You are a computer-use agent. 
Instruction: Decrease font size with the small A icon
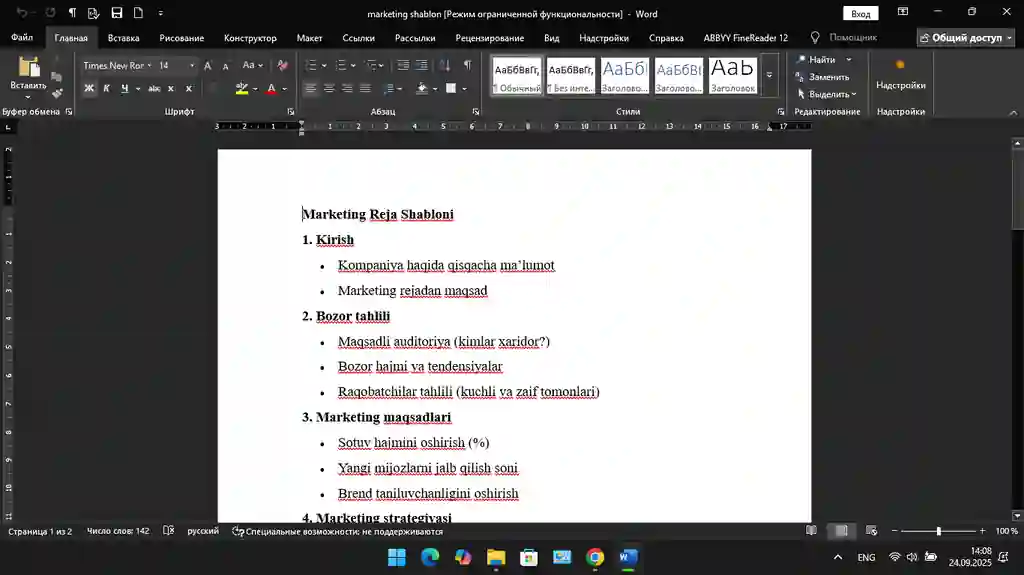coord(225,66)
